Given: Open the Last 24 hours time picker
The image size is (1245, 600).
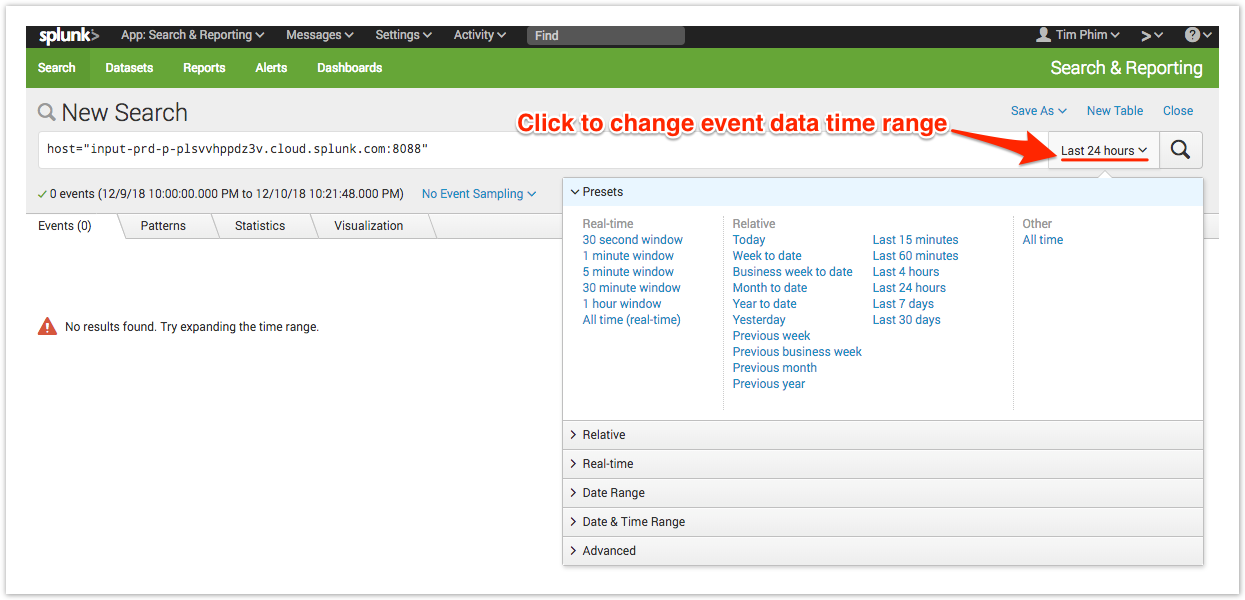Looking at the screenshot, I should tap(1104, 151).
